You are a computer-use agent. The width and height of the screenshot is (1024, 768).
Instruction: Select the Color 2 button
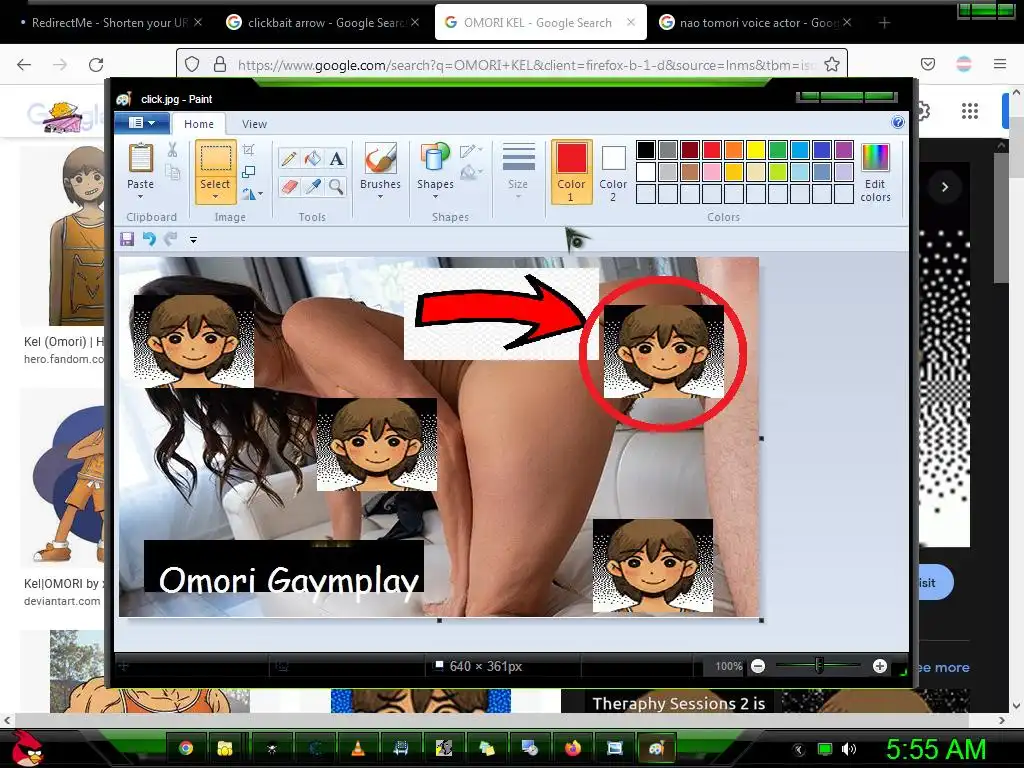(x=613, y=171)
